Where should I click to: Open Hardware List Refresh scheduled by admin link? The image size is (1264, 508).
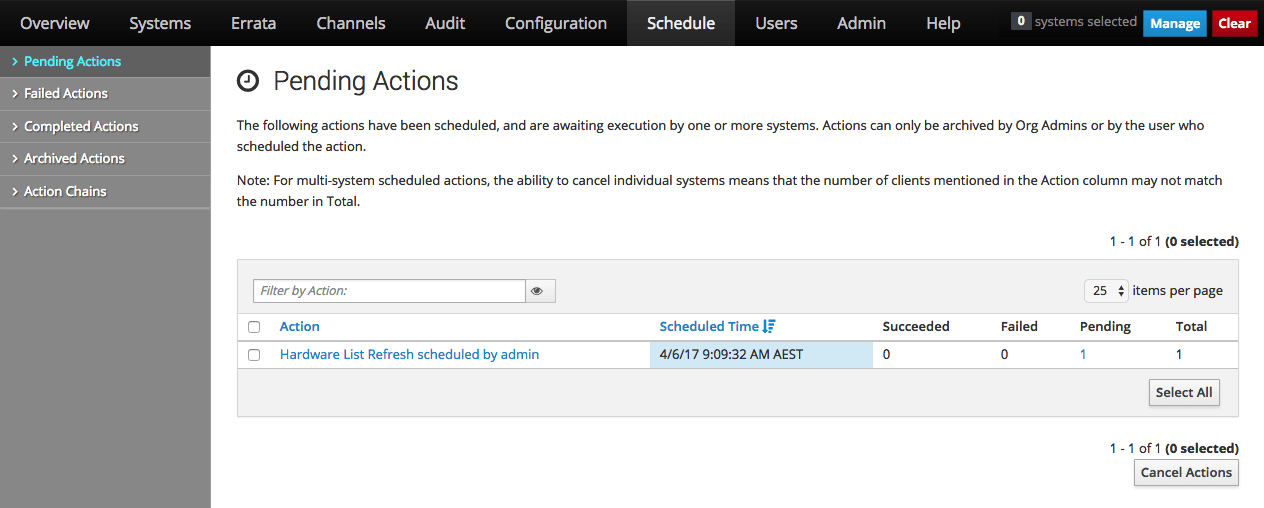click(409, 354)
